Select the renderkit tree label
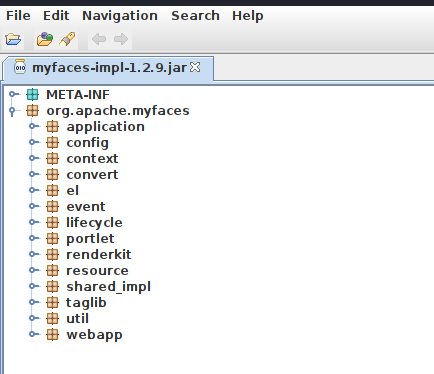The height and width of the screenshot is (374, 434). pyautogui.click(x=99, y=255)
